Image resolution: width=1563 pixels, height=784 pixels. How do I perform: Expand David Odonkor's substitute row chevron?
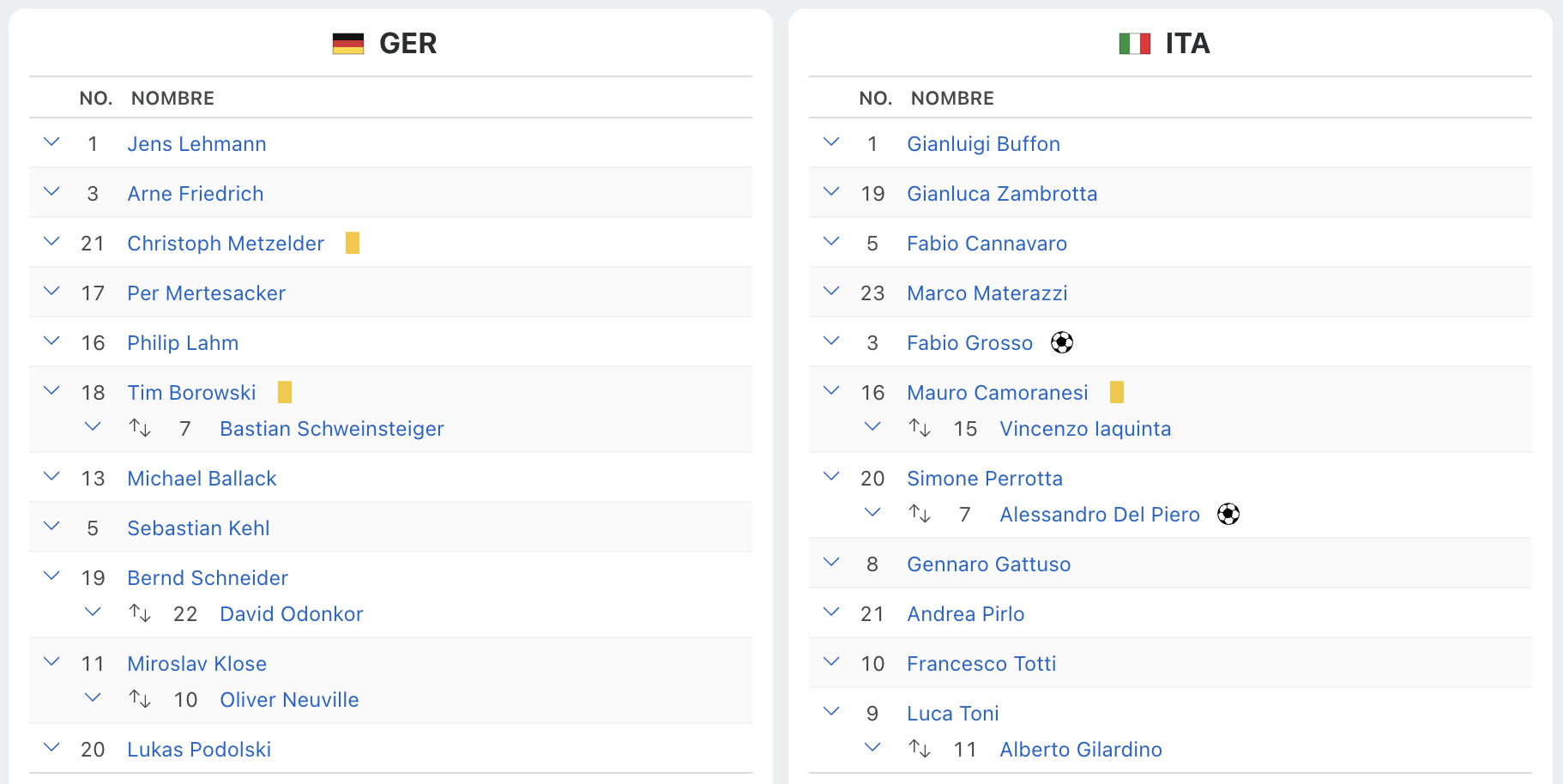coord(93,612)
